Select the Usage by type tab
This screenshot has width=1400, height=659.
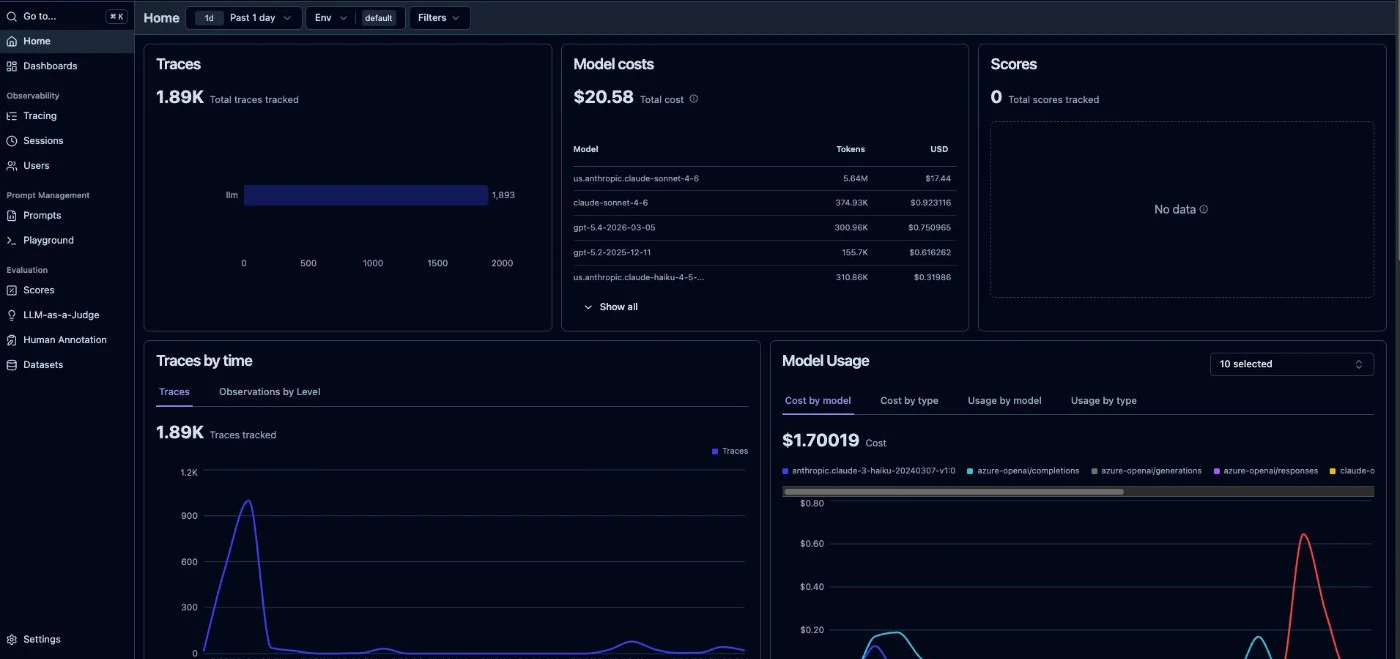coord(1104,401)
